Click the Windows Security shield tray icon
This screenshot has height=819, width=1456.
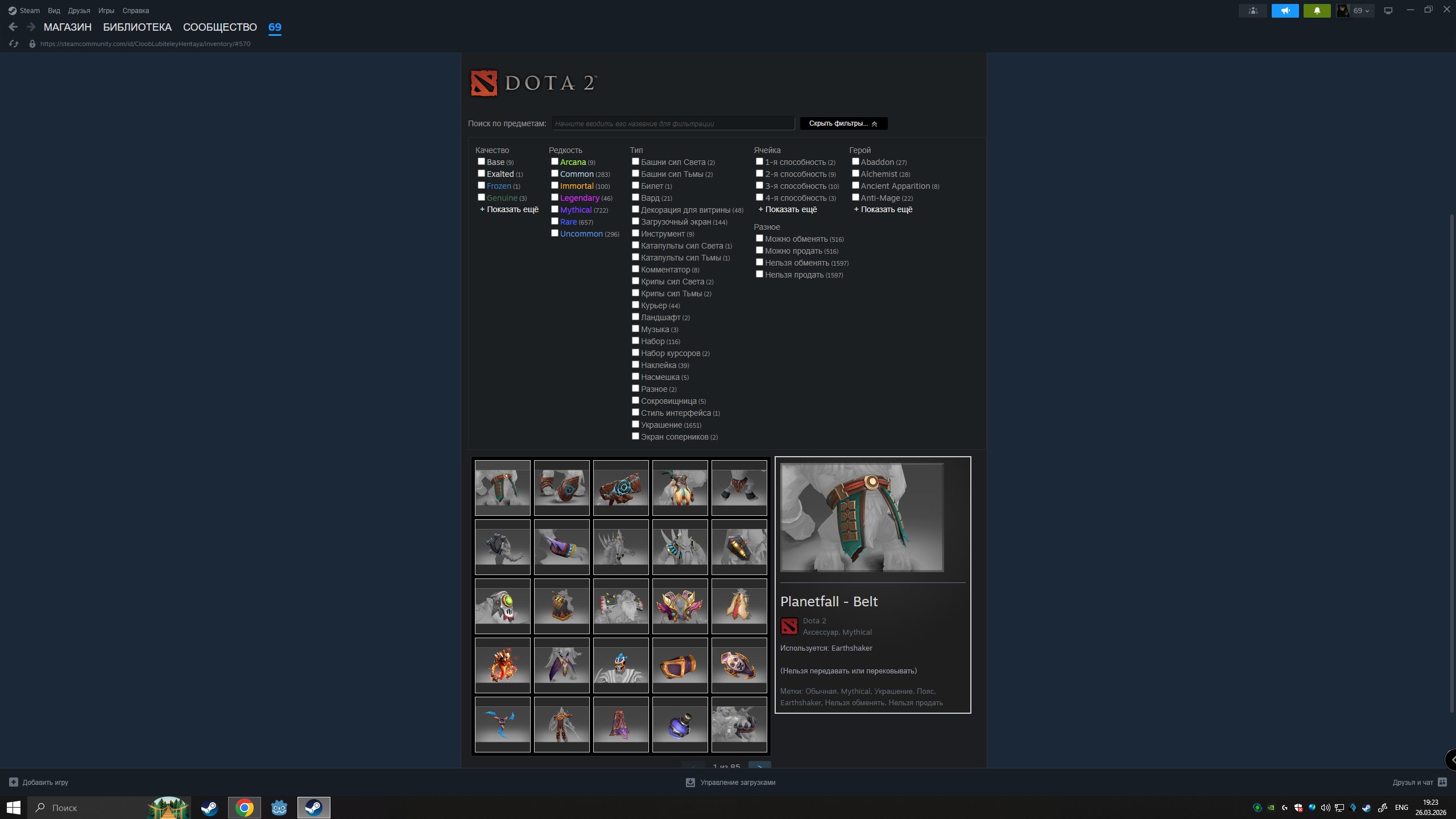(x=1298, y=808)
